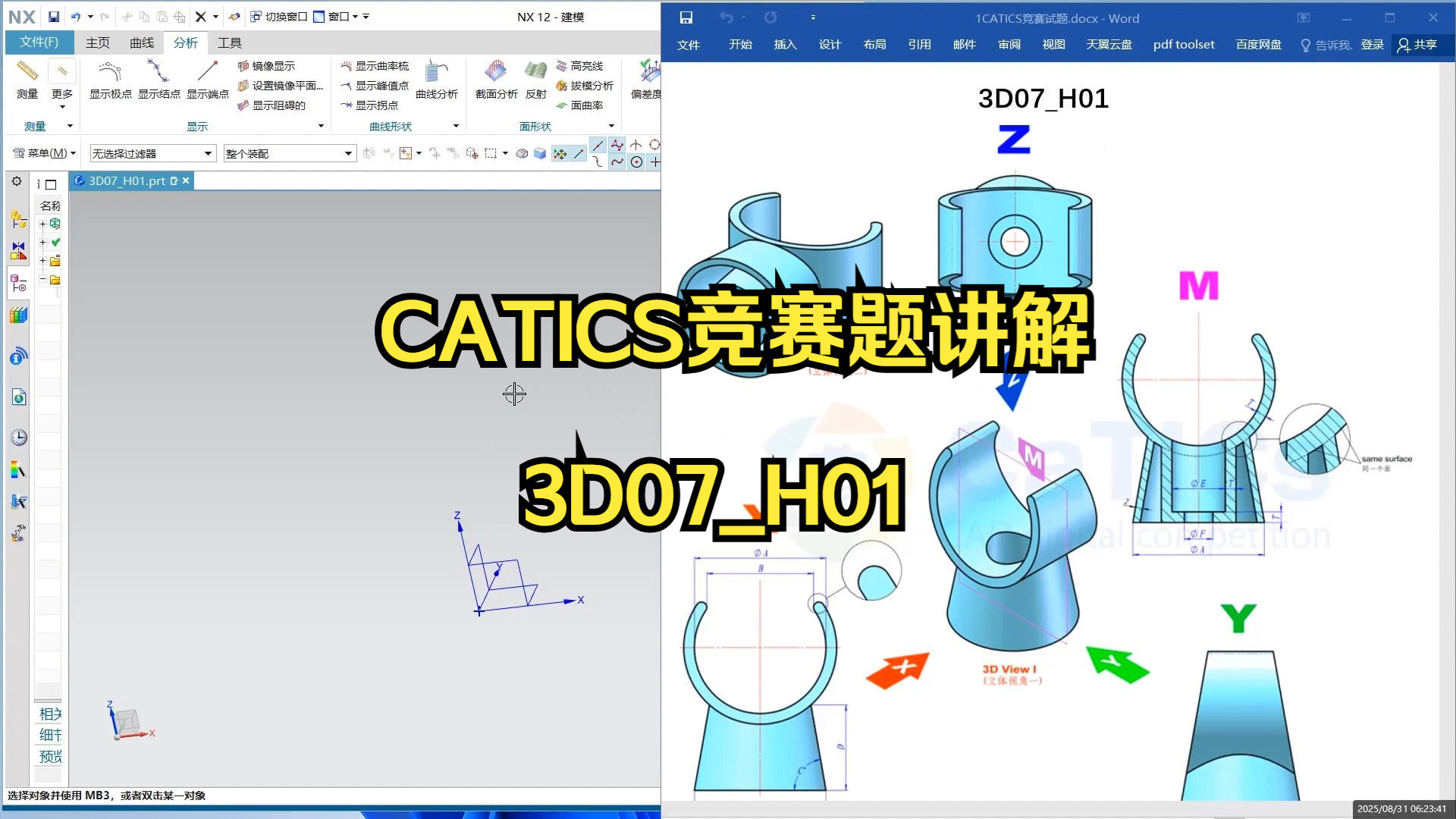Click 显示峰值点 show peak points
The image size is (1456, 819).
pos(375,86)
